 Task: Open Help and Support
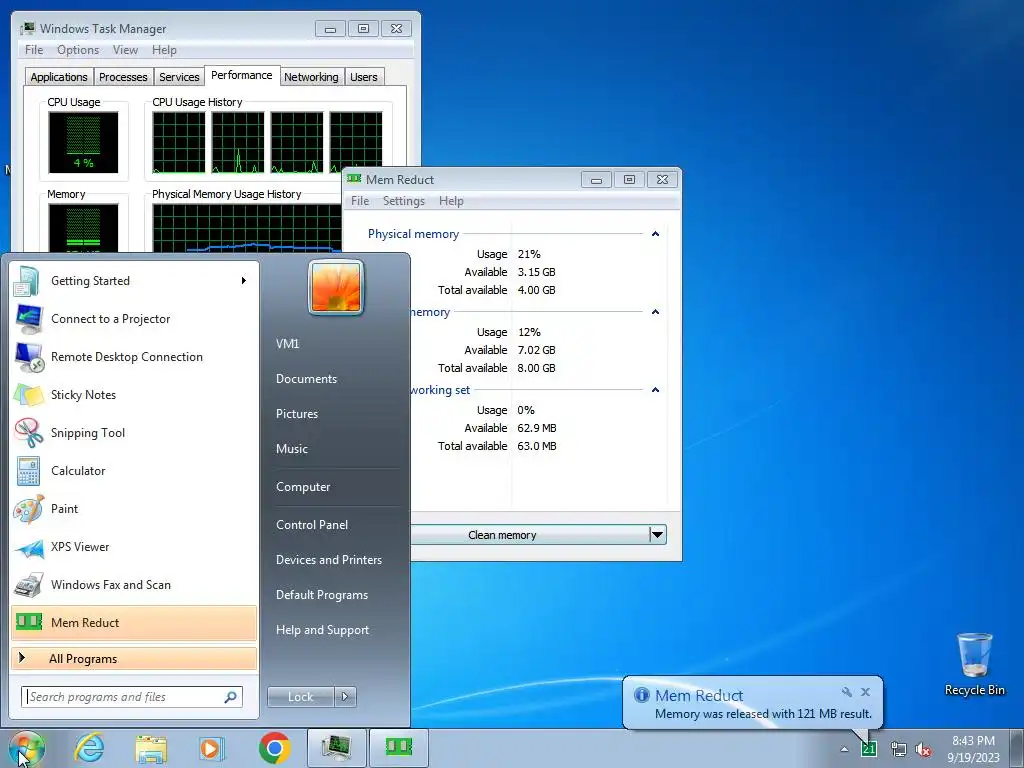[x=322, y=630]
